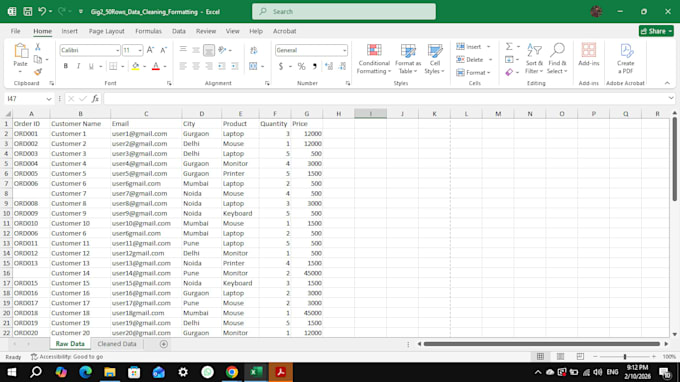Switch to the Review ribbon tab
680x382 pixels.
click(206, 31)
